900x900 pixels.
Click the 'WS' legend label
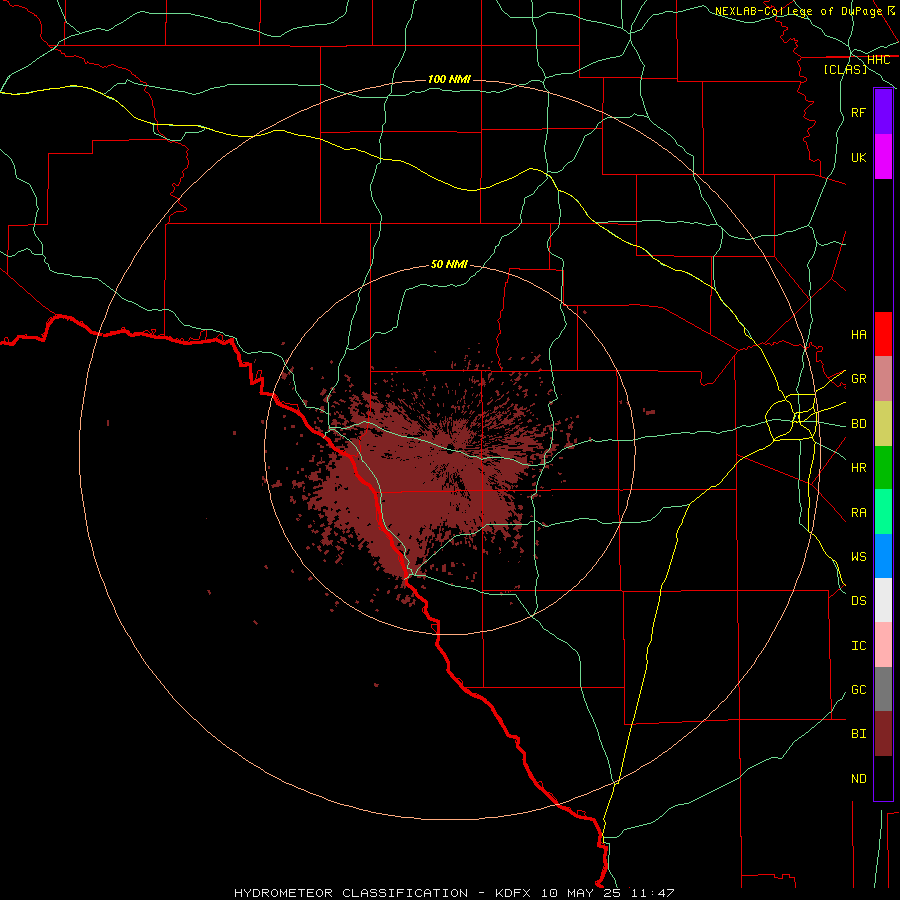(859, 556)
